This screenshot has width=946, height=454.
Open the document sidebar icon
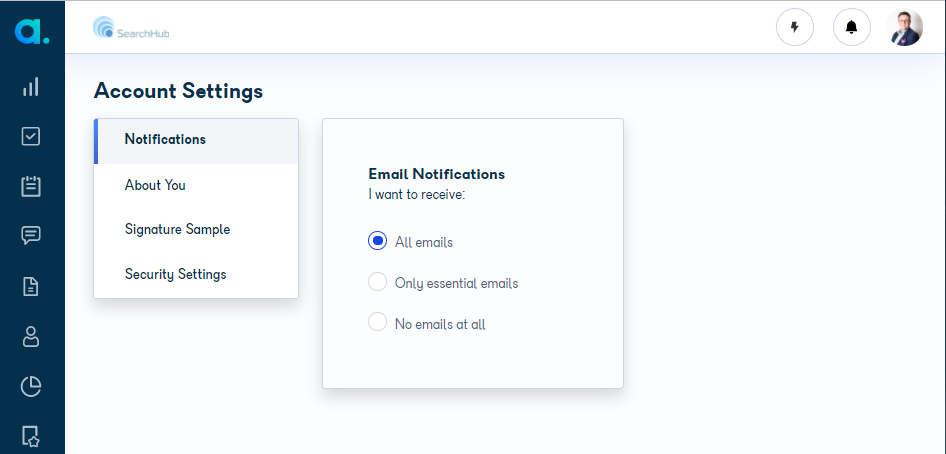[x=31, y=286]
